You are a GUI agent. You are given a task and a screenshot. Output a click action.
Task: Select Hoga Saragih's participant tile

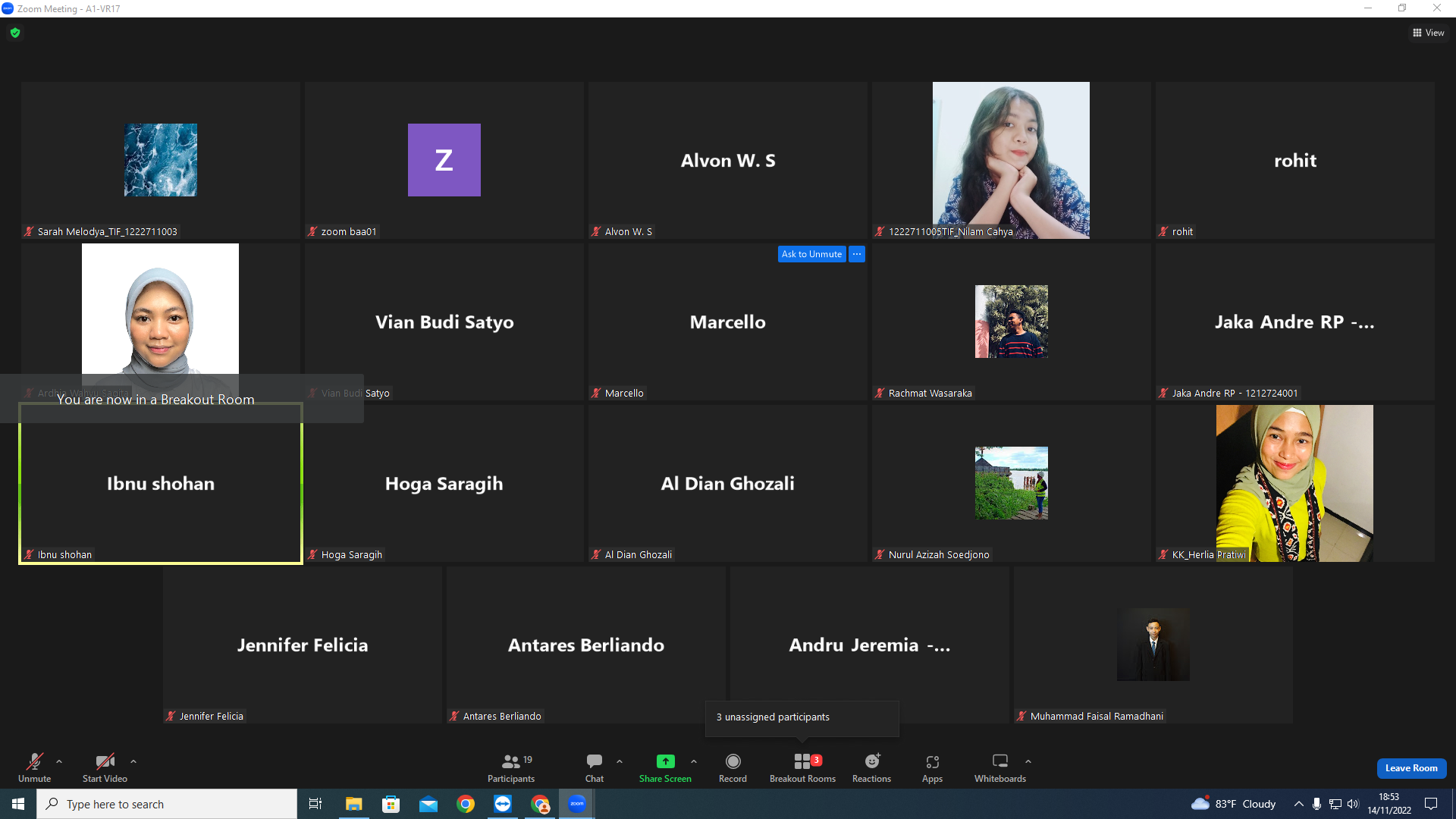pos(444,483)
